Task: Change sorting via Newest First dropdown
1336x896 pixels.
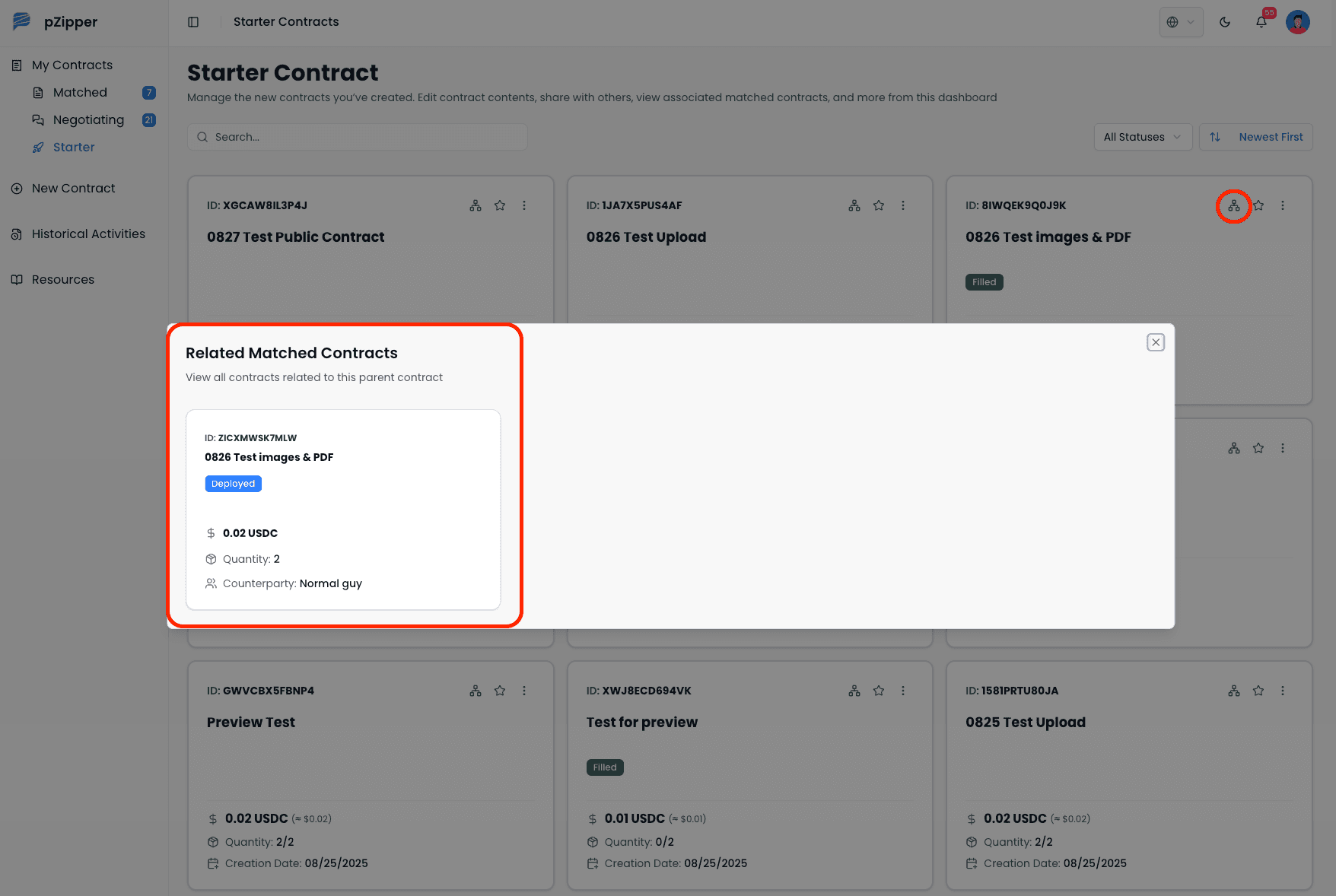Action: (1269, 137)
